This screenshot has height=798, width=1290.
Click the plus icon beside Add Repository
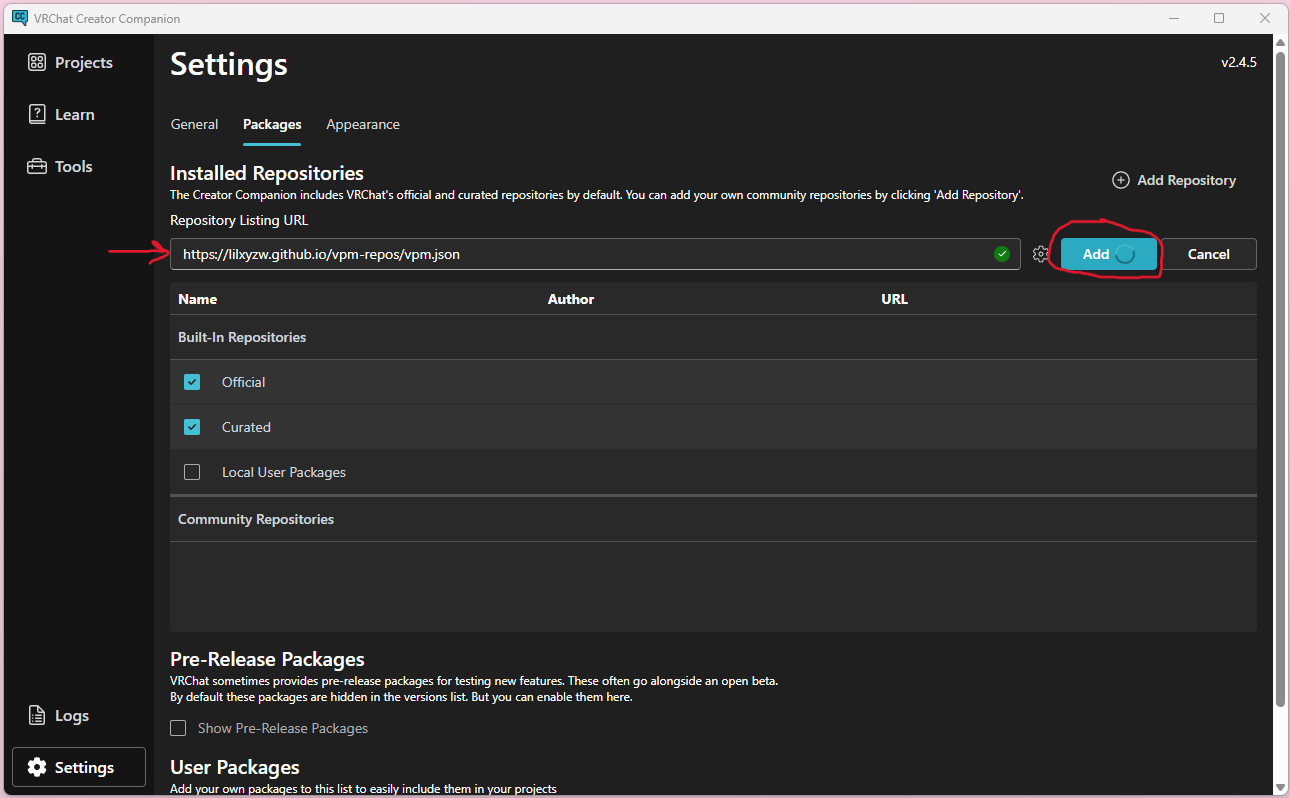(x=1121, y=180)
